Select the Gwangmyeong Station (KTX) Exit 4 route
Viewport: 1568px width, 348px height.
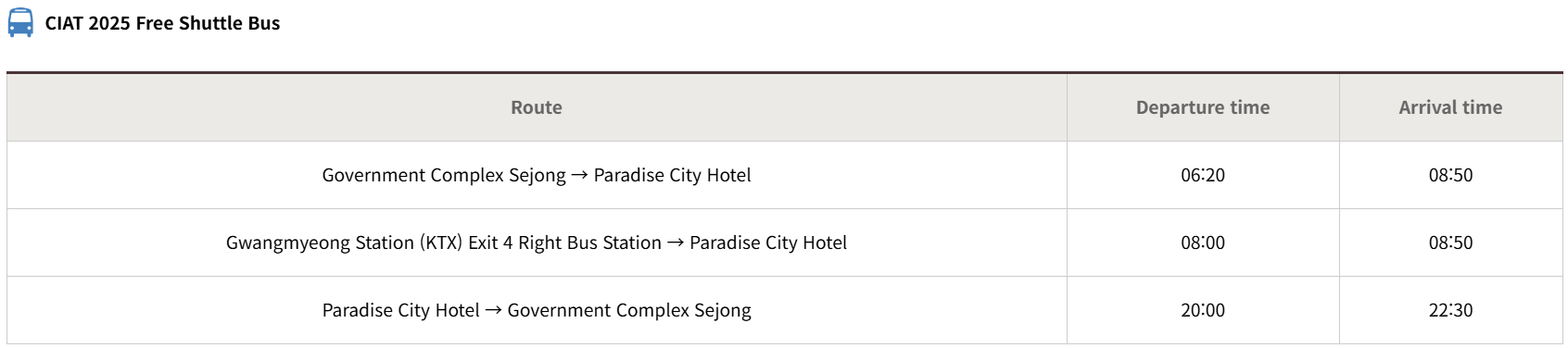click(537, 242)
